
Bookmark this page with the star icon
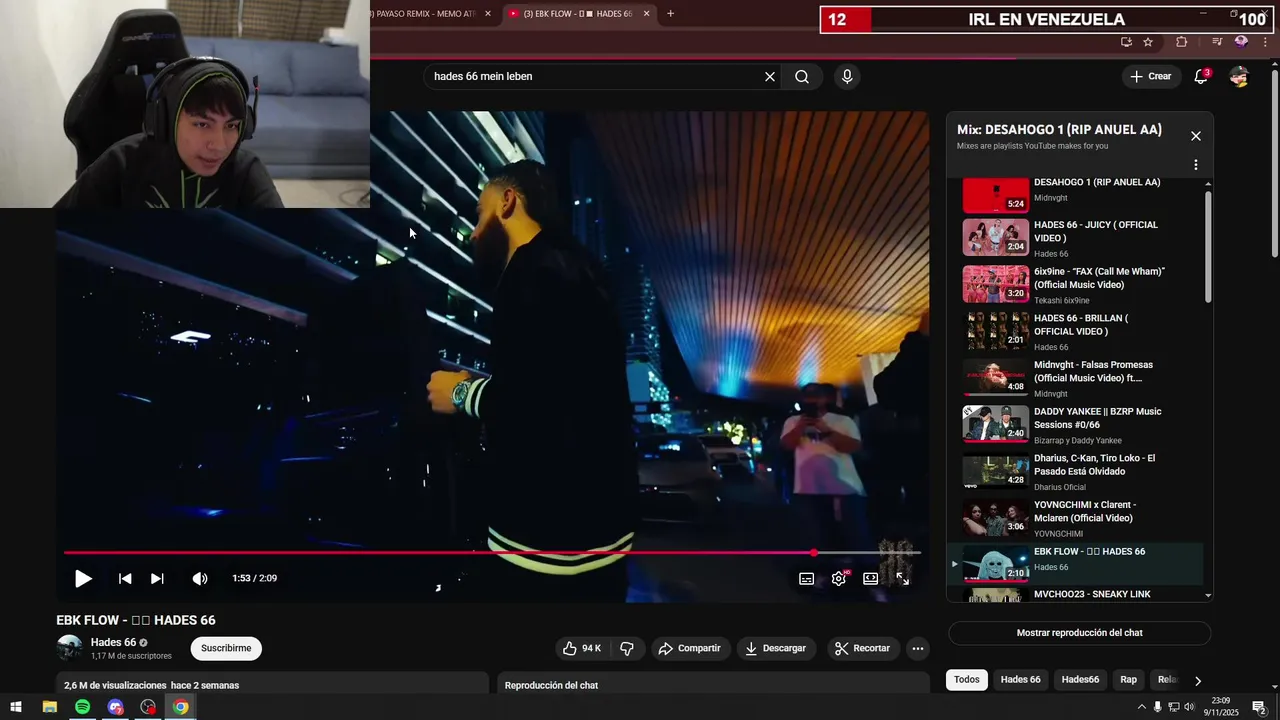(x=1148, y=42)
